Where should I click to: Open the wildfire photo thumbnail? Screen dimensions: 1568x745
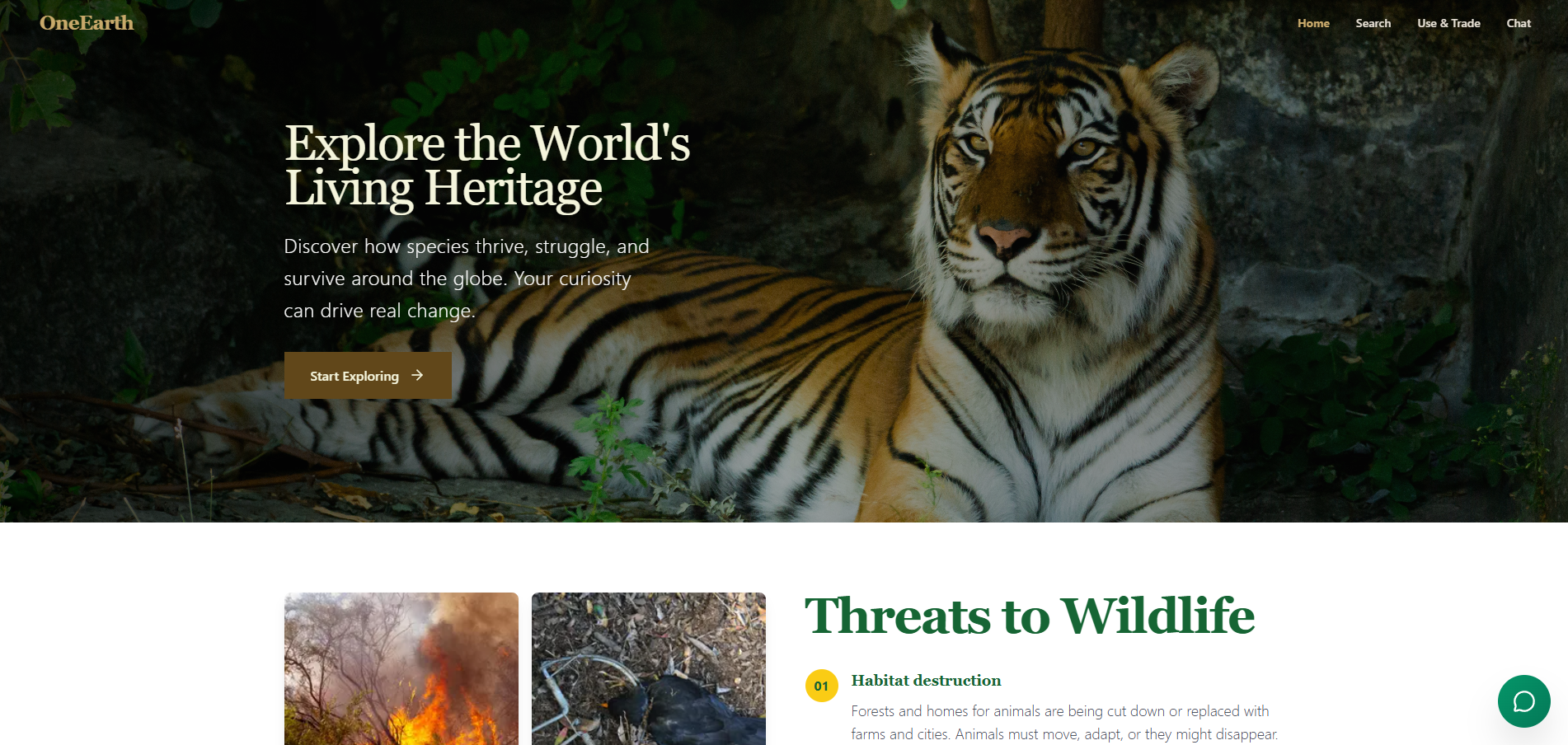click(x=401, y=668)
